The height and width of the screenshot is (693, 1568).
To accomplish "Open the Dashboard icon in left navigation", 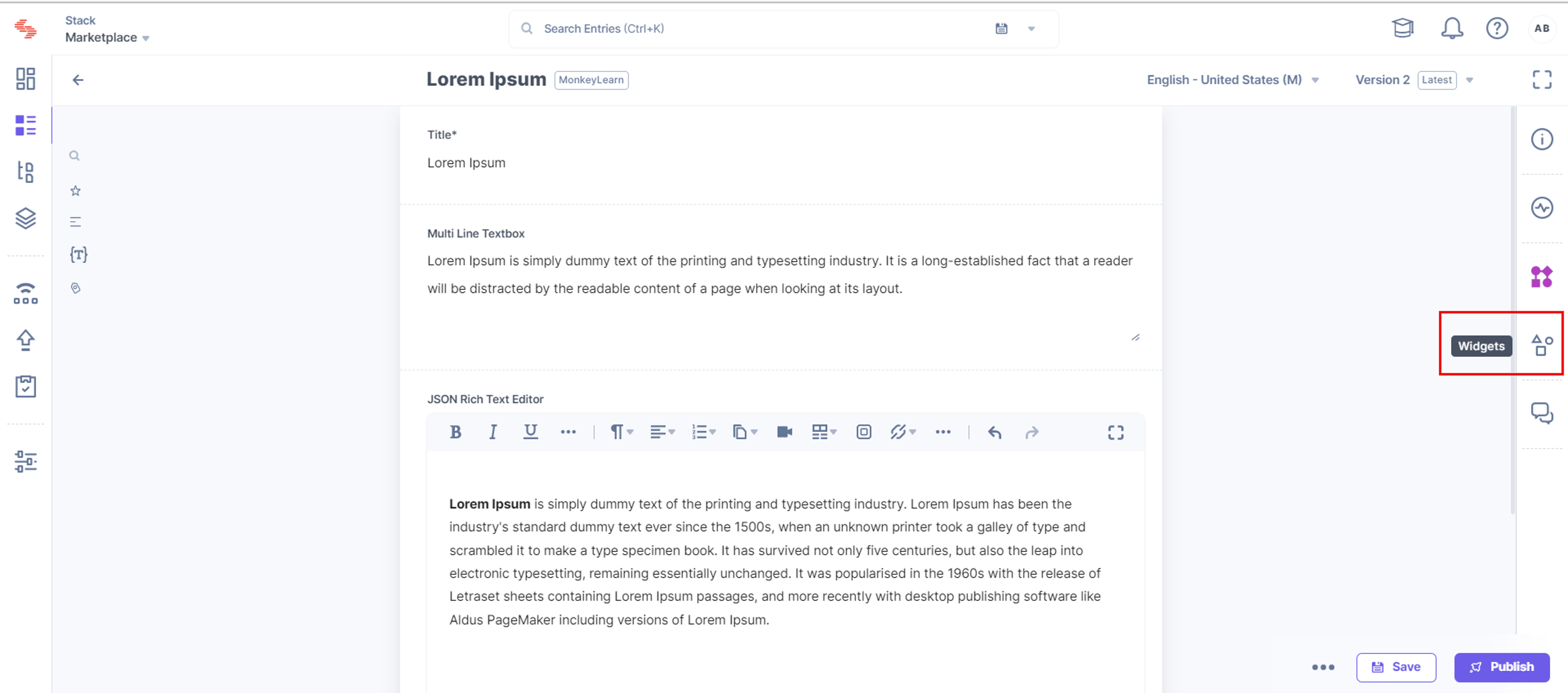I will [26, 79].
